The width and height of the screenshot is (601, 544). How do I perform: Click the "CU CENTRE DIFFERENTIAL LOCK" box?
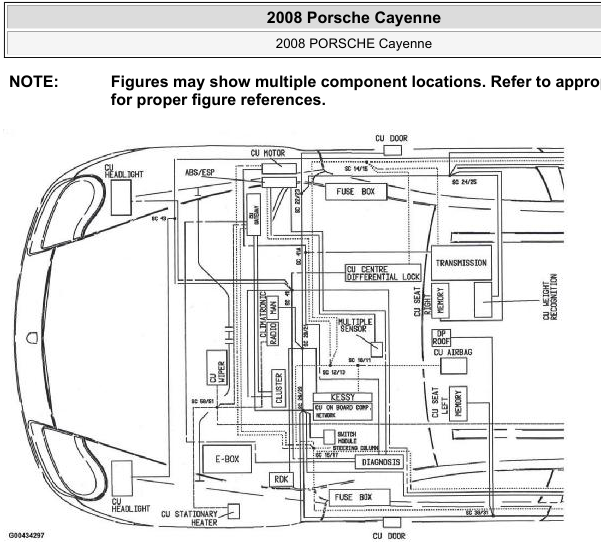point(383,273)
